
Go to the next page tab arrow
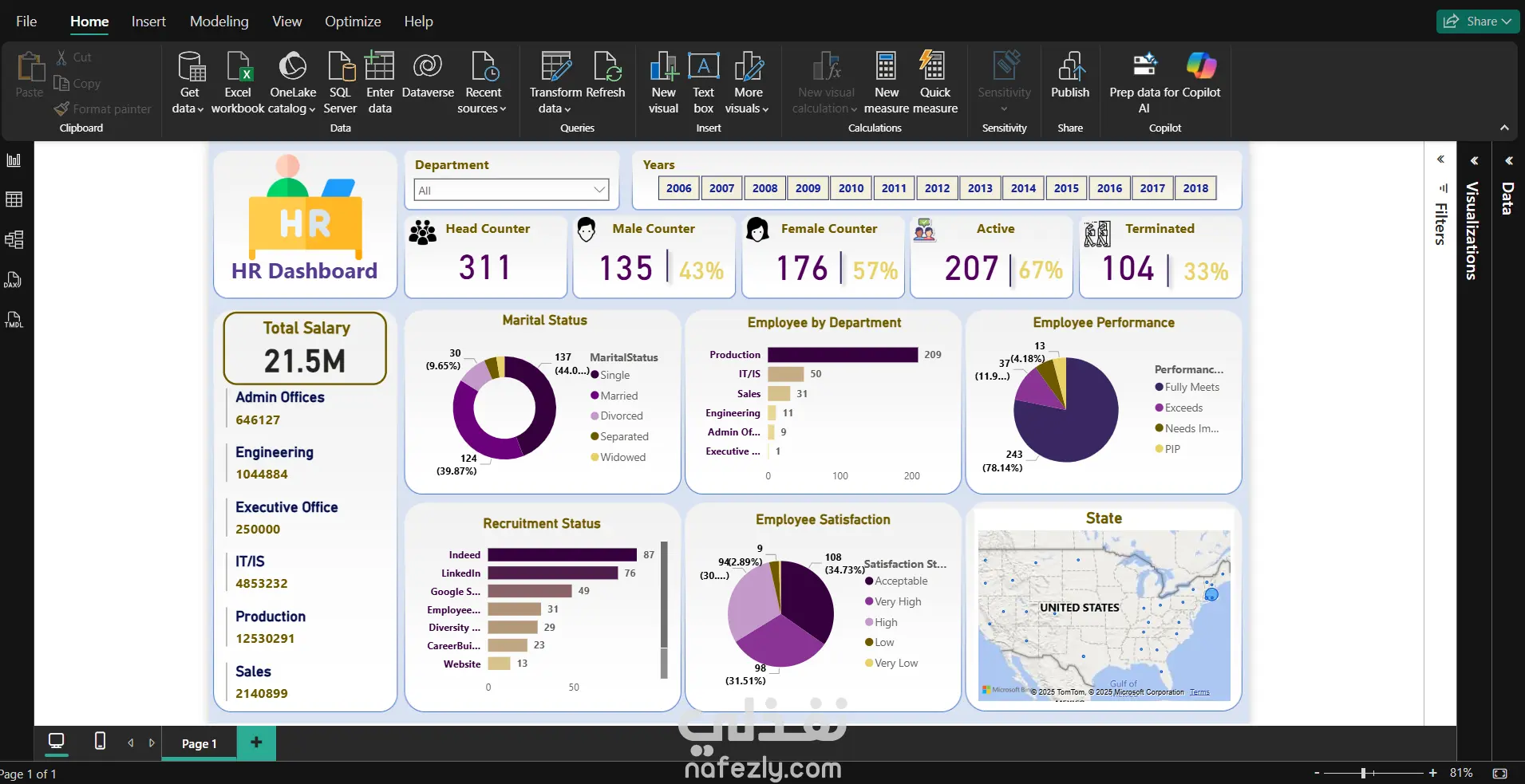152,743
